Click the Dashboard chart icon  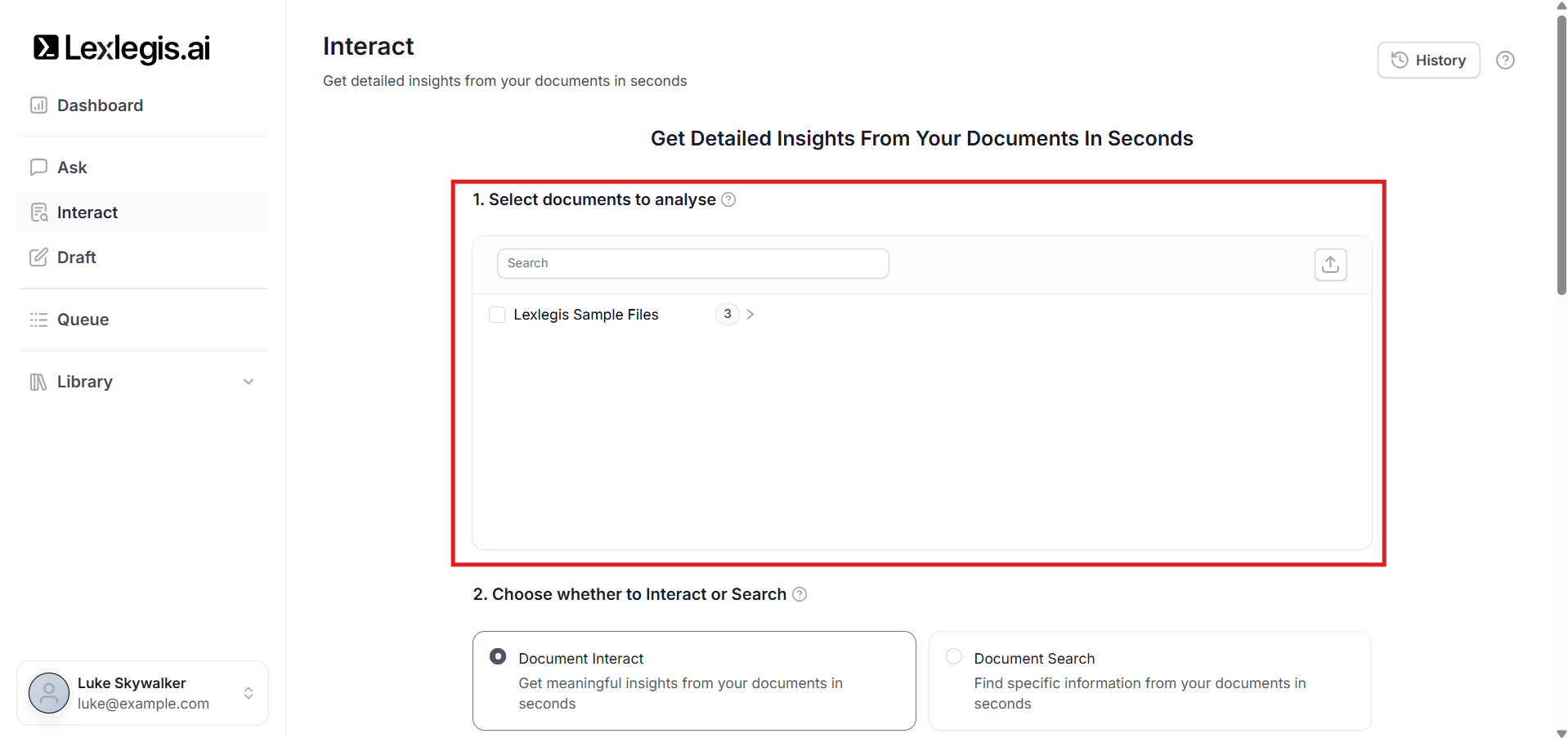tap(38, 105)
